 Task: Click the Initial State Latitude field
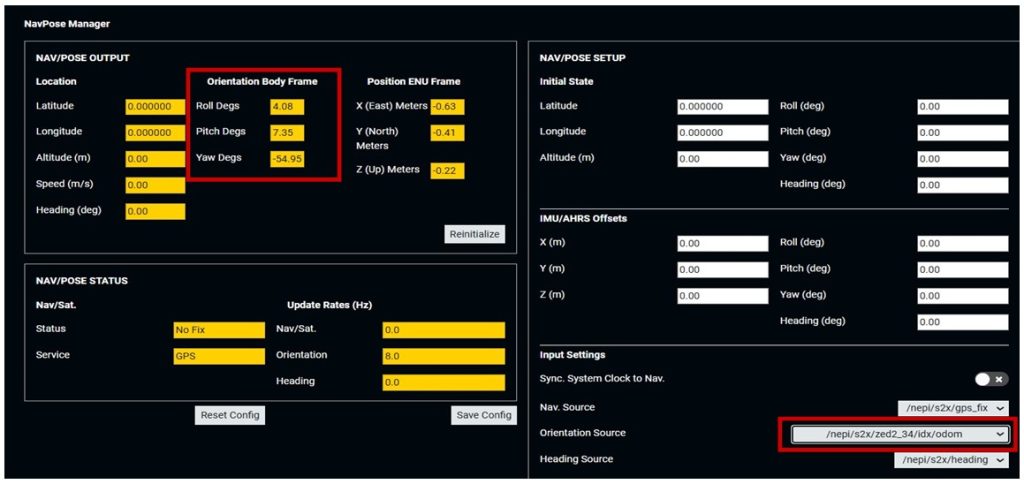pos(722,107)
